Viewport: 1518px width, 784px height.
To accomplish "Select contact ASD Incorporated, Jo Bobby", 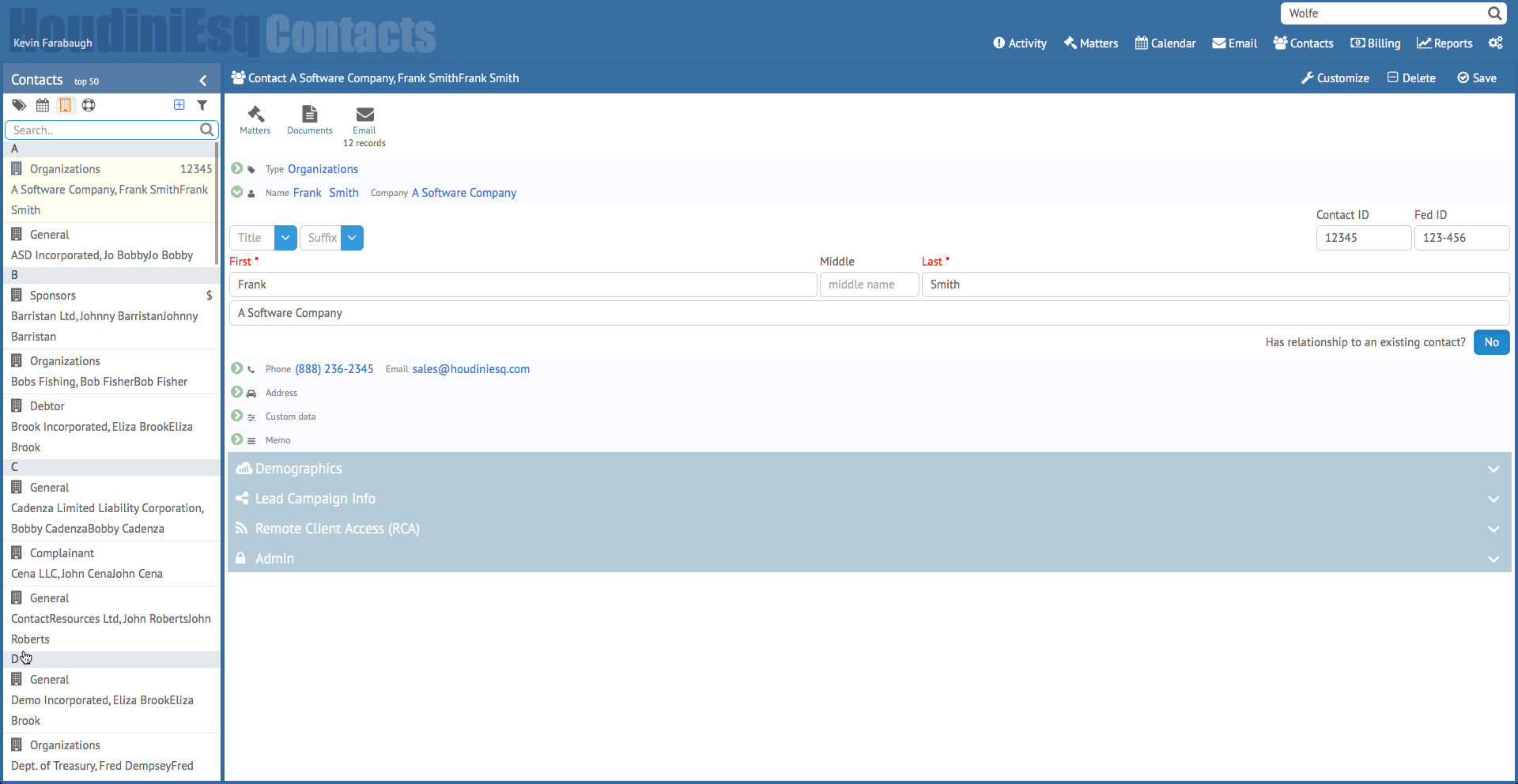I will [x=110, y=245].
